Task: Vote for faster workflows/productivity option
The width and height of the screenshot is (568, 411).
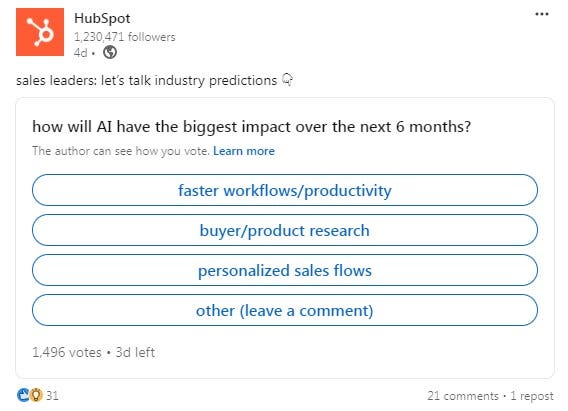Action: click(x=285, y=190)
